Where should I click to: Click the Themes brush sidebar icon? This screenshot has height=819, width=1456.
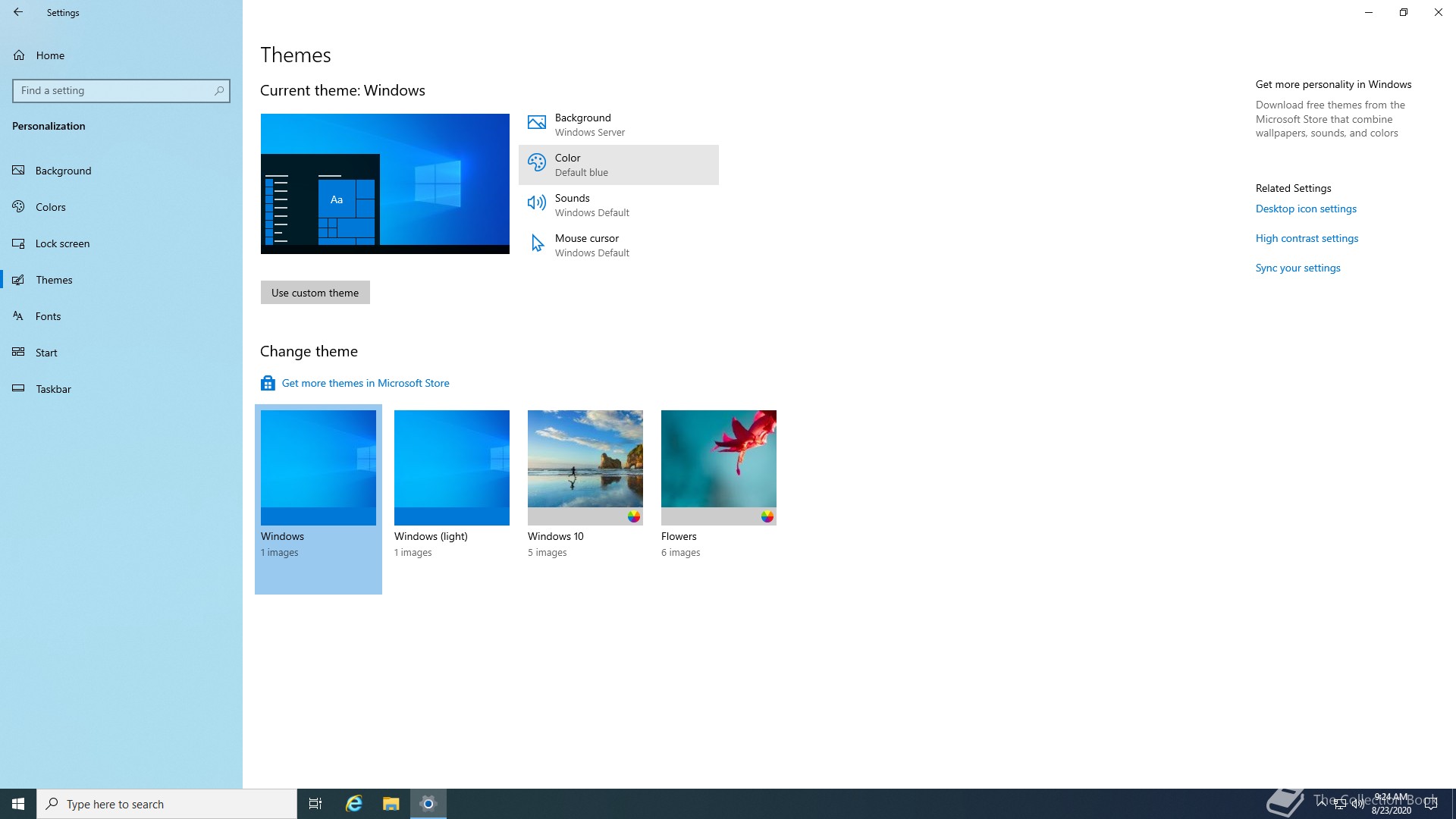[18, 280]
